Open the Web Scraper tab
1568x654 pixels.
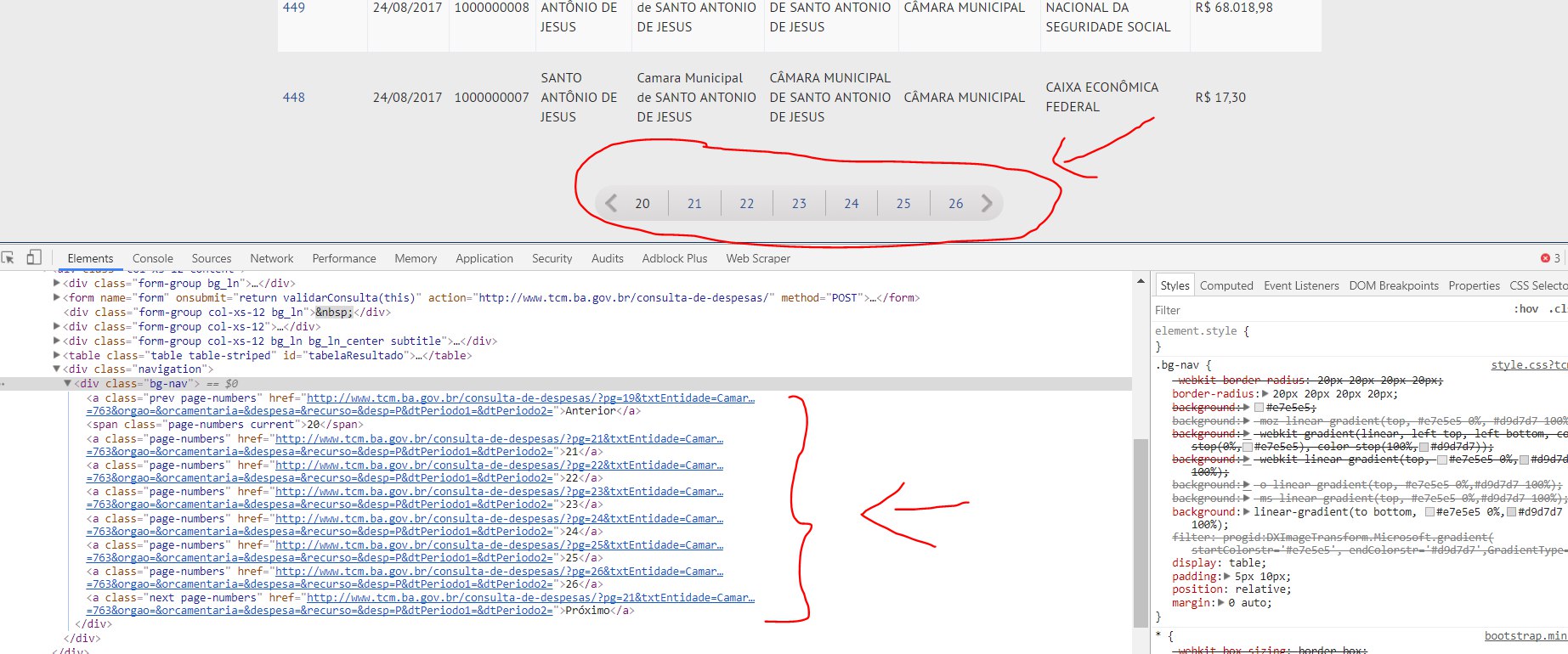point(758,258)
